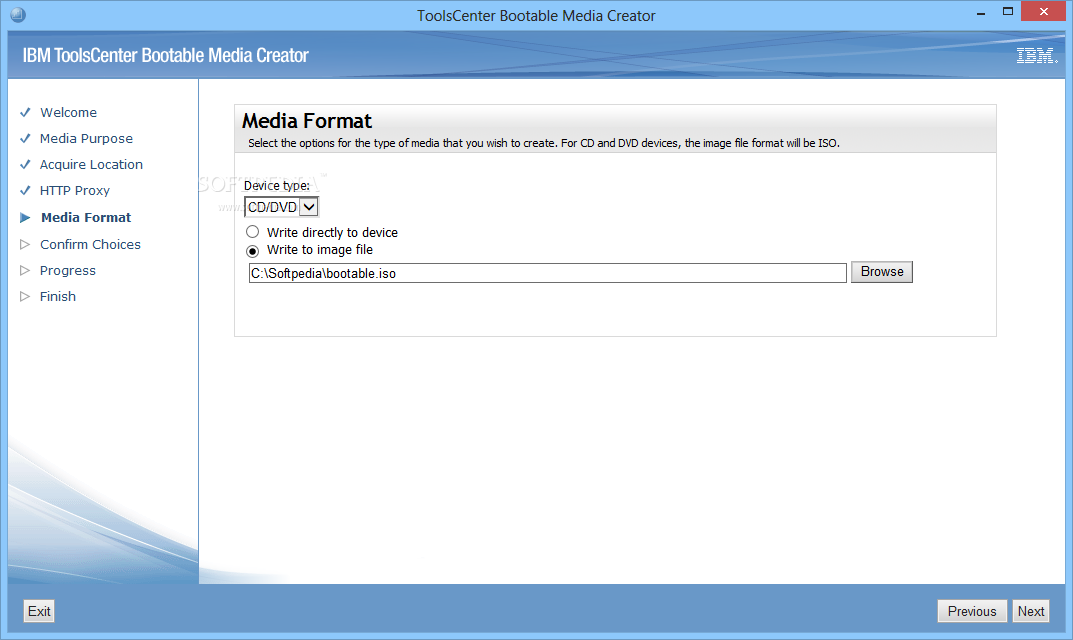The width and height of the screenshot is (1073, 640).
Task: Maximize the ToolsCenter window
Action: 1007,12
